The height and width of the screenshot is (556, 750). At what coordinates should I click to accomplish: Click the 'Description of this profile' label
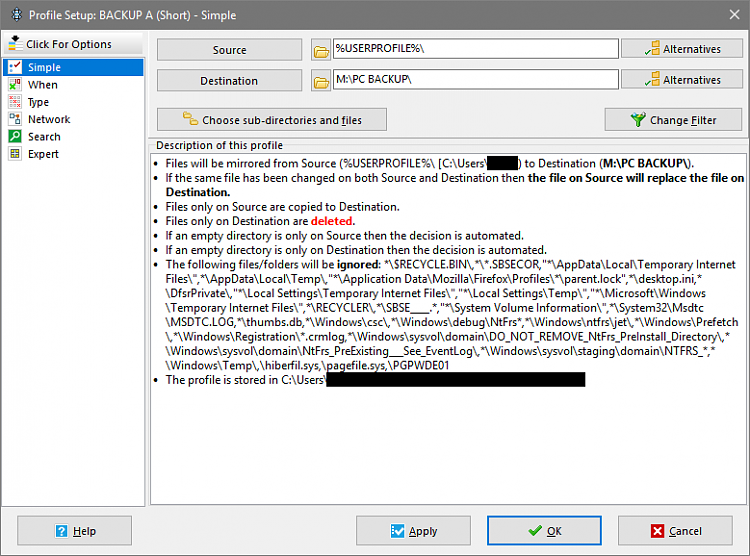click(220, 145)
